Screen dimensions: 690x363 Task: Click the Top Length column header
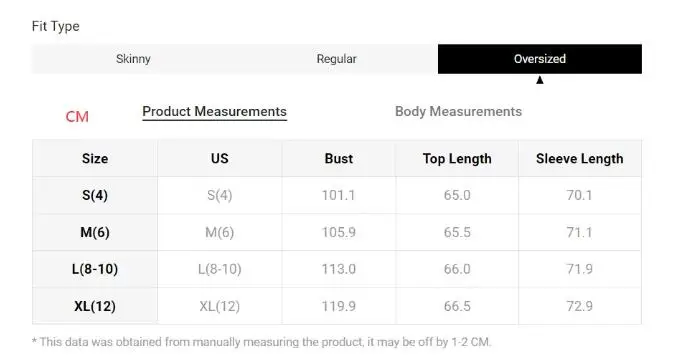click(x=457, y=158)
